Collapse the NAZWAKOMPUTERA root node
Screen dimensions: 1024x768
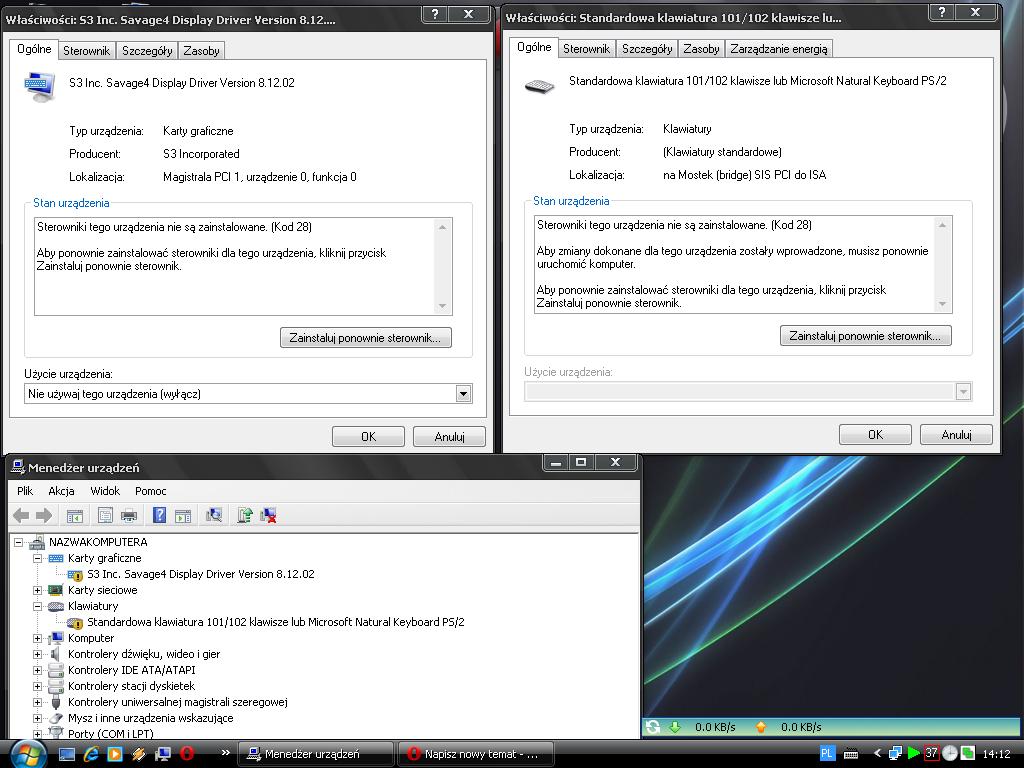point(18,542)
